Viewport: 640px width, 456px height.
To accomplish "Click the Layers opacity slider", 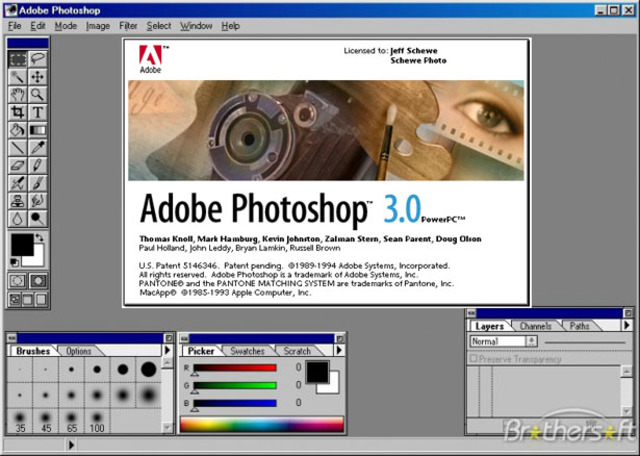I will pos(585,342).
